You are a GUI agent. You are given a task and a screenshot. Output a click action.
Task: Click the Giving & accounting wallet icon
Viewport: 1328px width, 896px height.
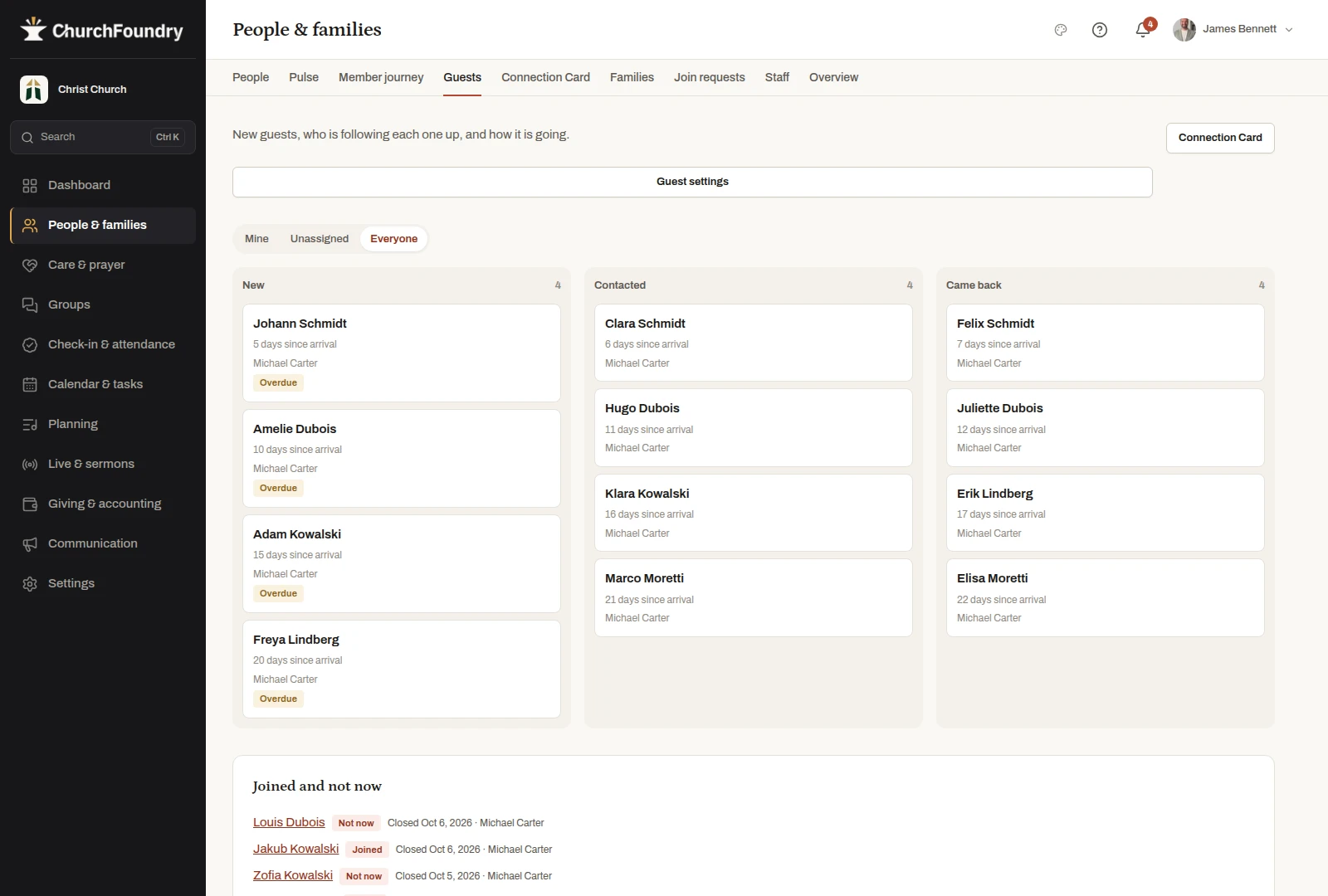click(x=30, y=504)
